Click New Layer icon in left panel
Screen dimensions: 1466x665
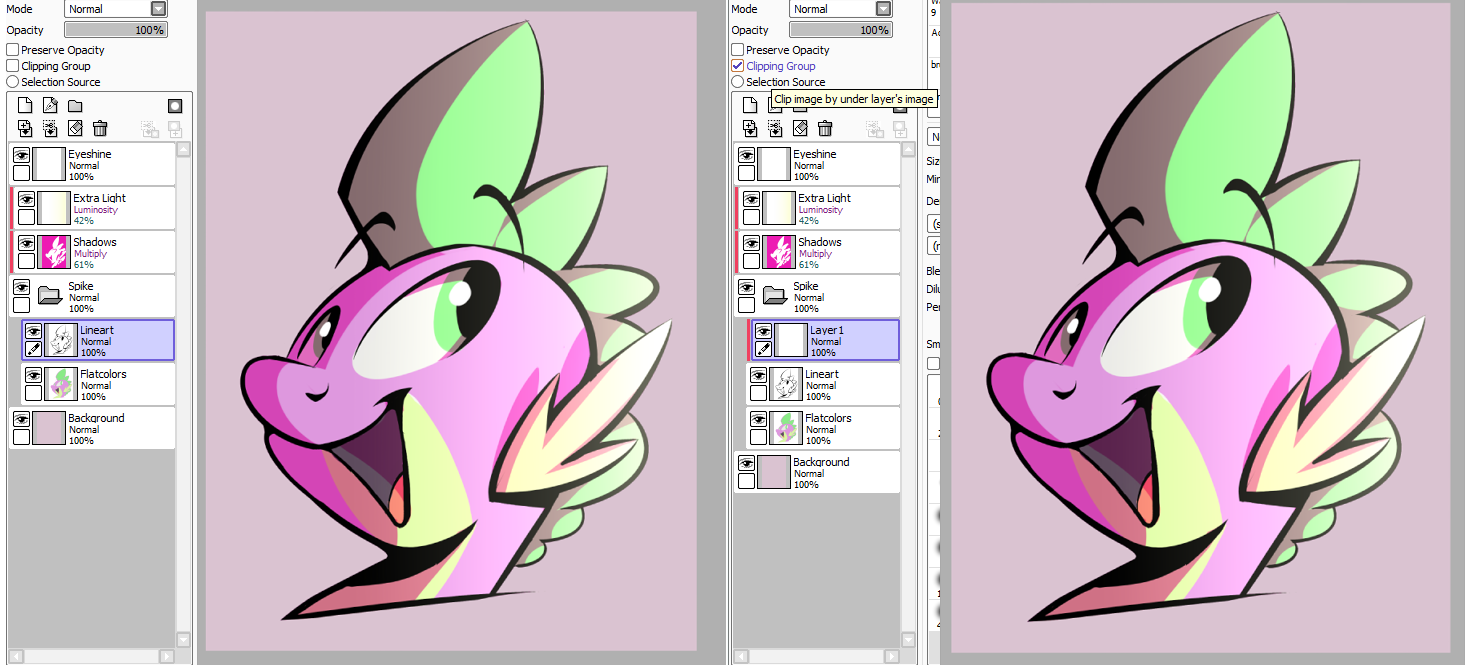pos(25,106)
